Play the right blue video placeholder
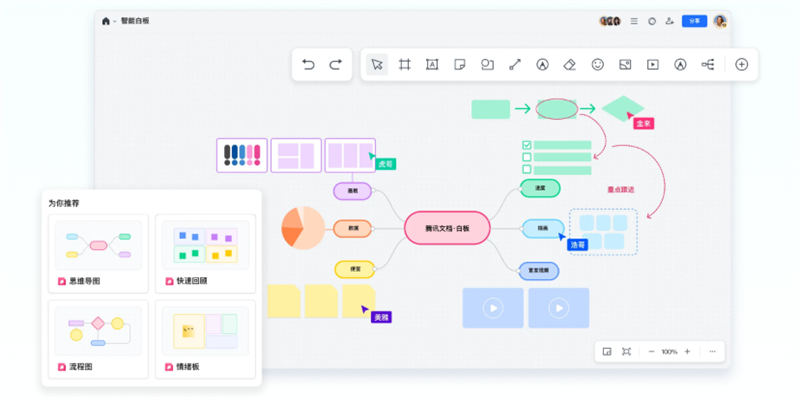 pyautogui.click(x=559, y=308)
